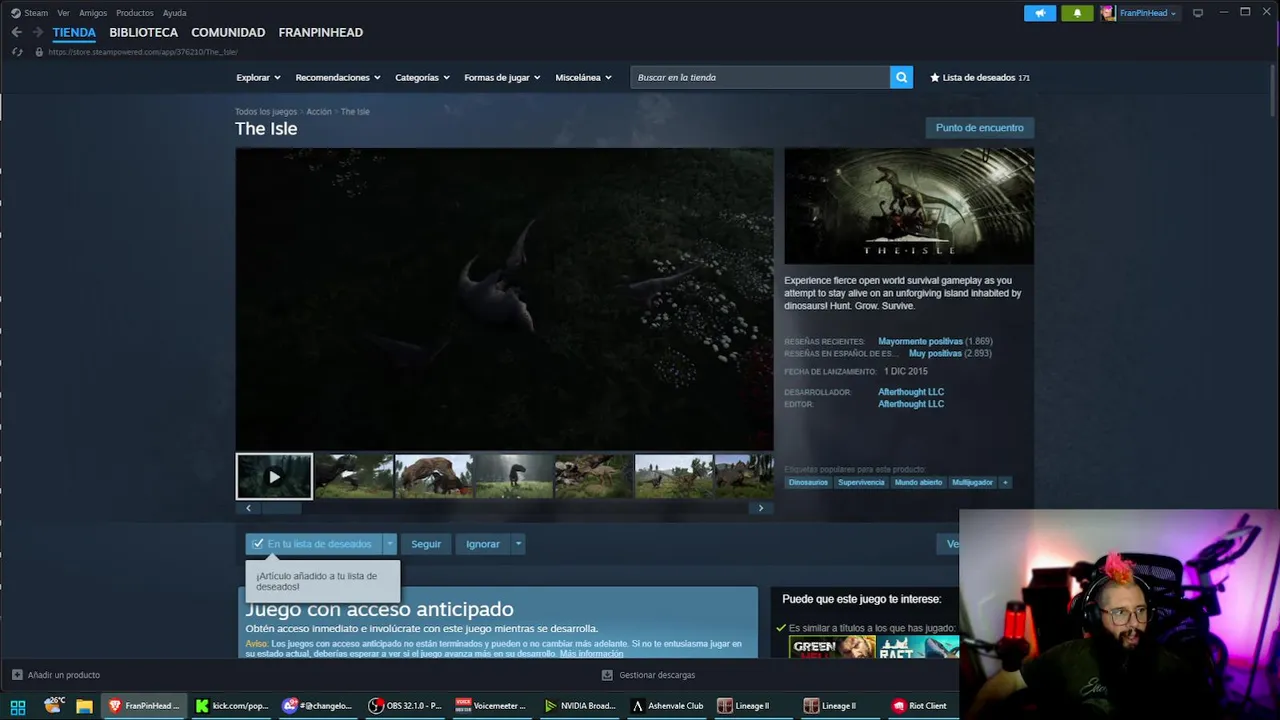Open the Ver menu
Viewport: 1280px width, 720px height.
point(63,13)
